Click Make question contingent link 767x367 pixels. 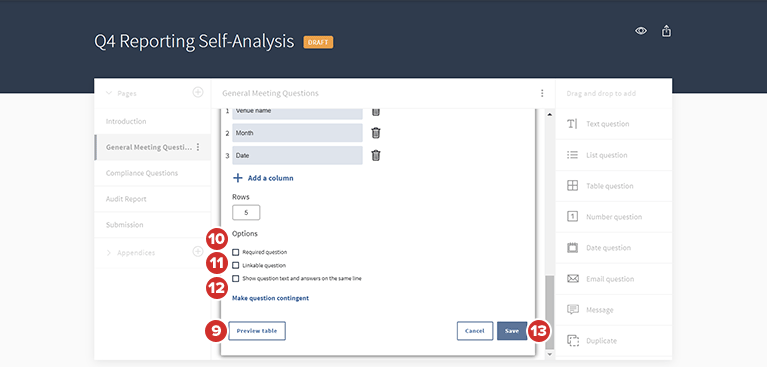pos(271,298)
